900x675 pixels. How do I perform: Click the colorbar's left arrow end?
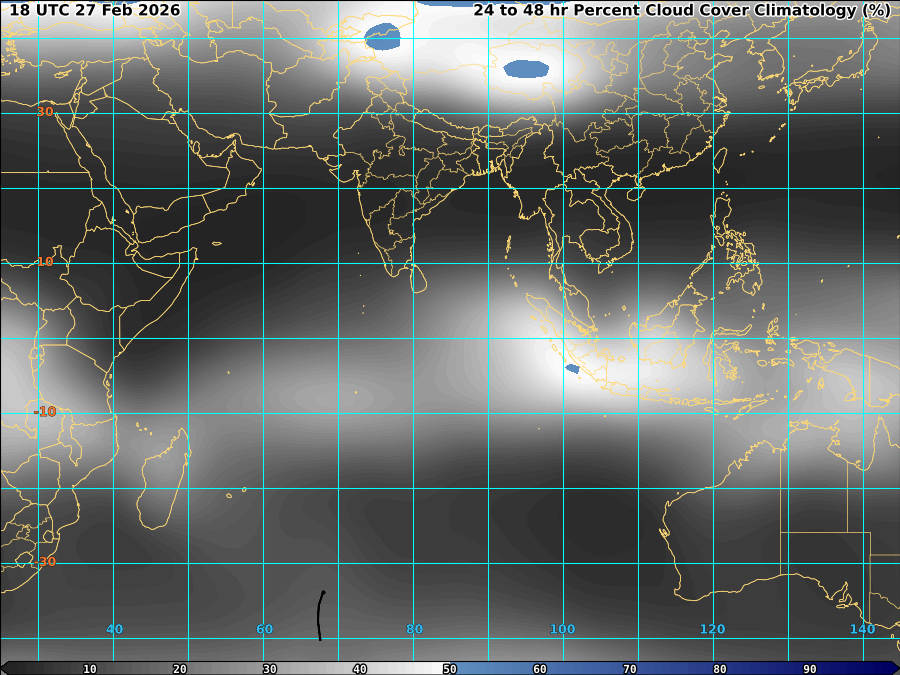point(5,668)
